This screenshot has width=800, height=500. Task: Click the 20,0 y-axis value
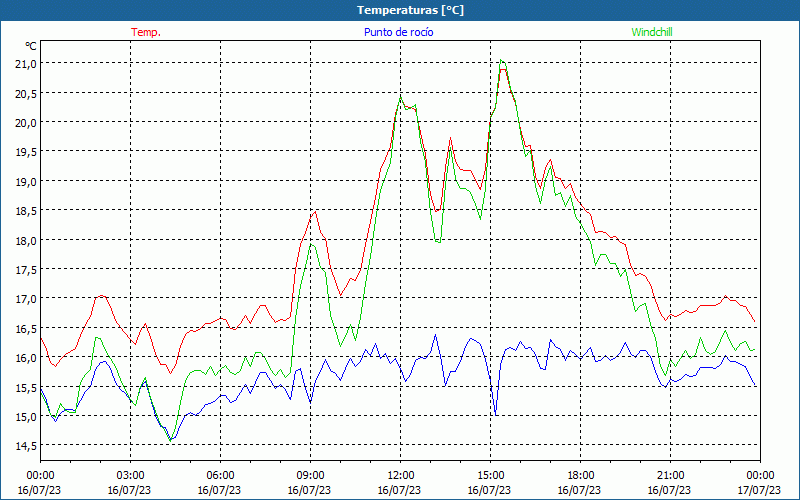(26, 122)
